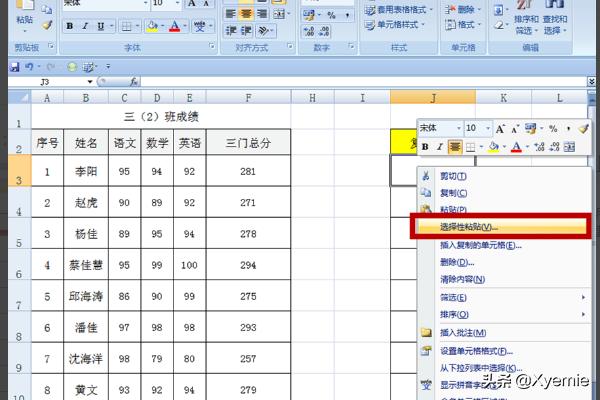Toggle ribbon Align Left
Viewport: 600px width, 400px height.
click(x=230, y=14)
